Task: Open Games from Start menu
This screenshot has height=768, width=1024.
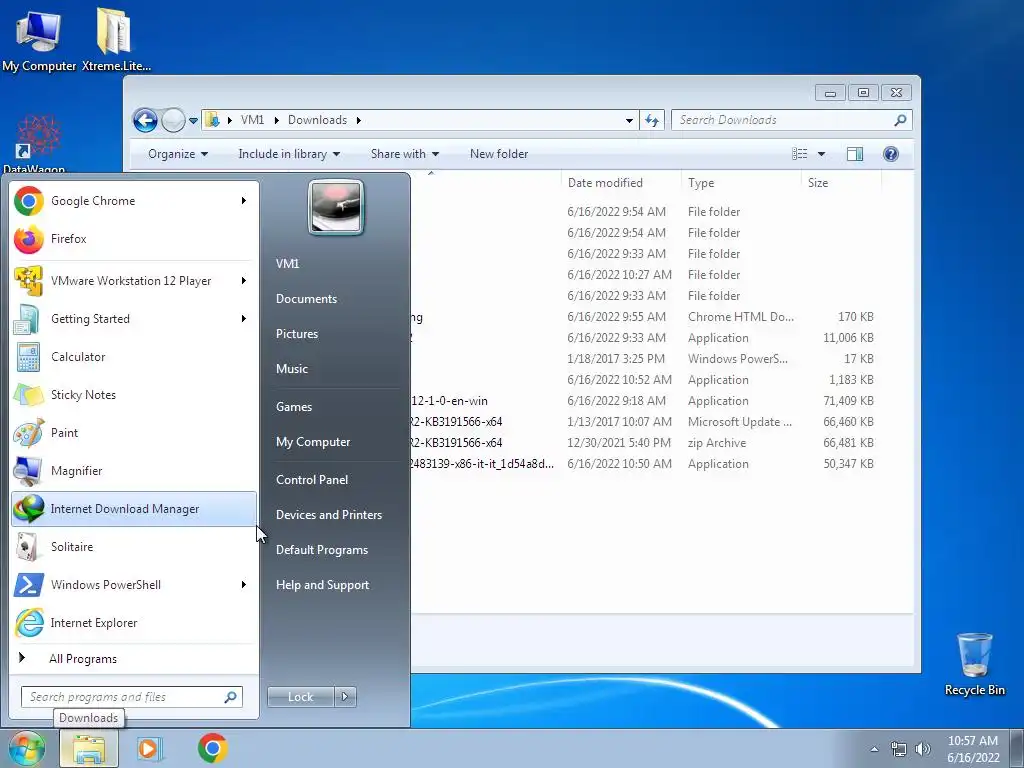Action: (x=294, y=407)
